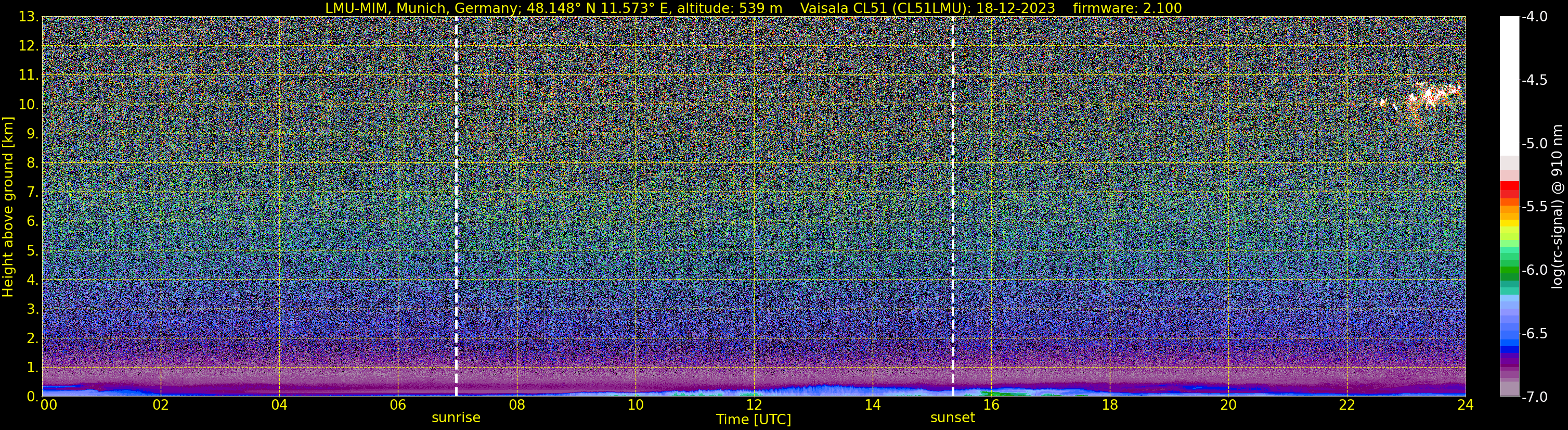1568x430 pixels.
Task: Click the height axis tick '8.'
Action: click(33, 162)
